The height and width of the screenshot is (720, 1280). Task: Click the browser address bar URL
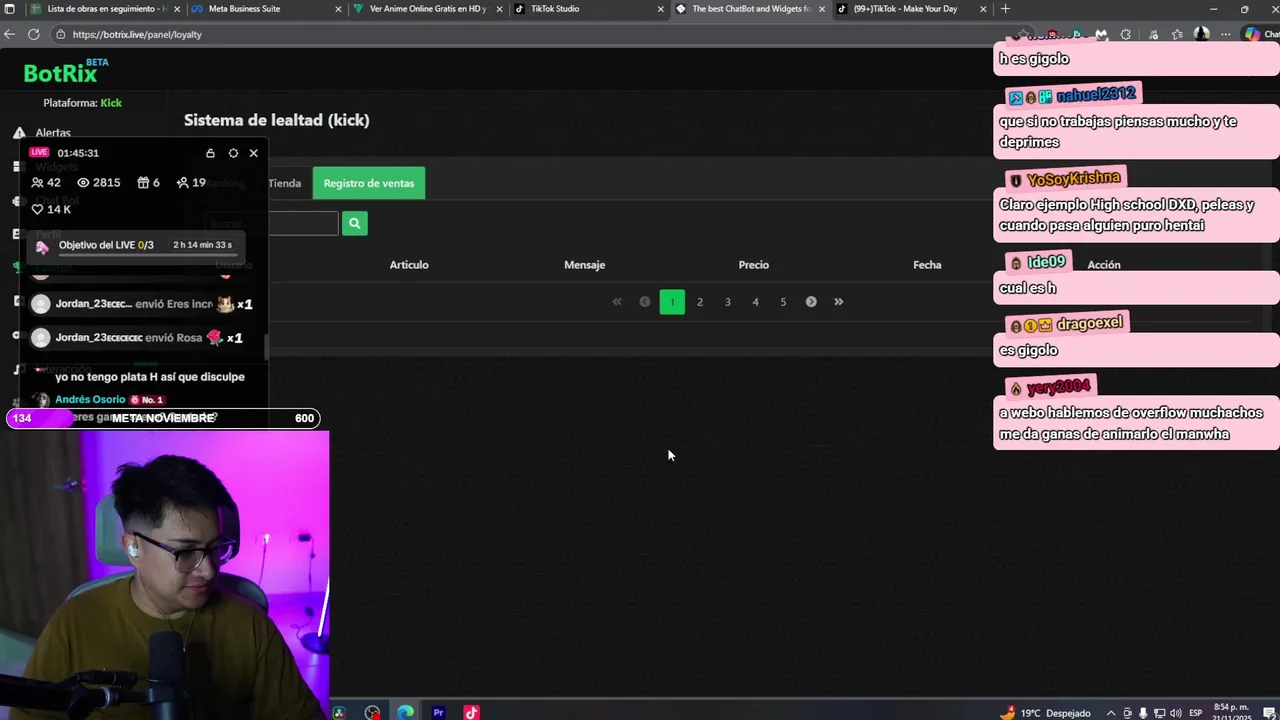point(137,34)
